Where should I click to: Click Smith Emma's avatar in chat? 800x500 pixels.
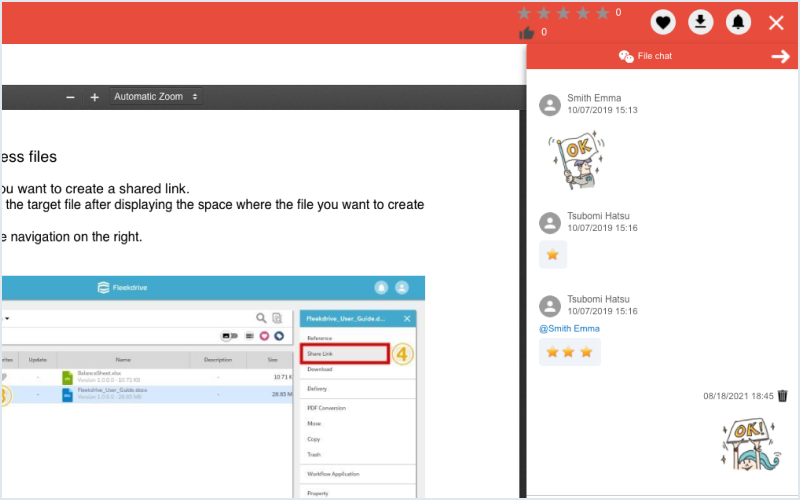click(550, 105)
